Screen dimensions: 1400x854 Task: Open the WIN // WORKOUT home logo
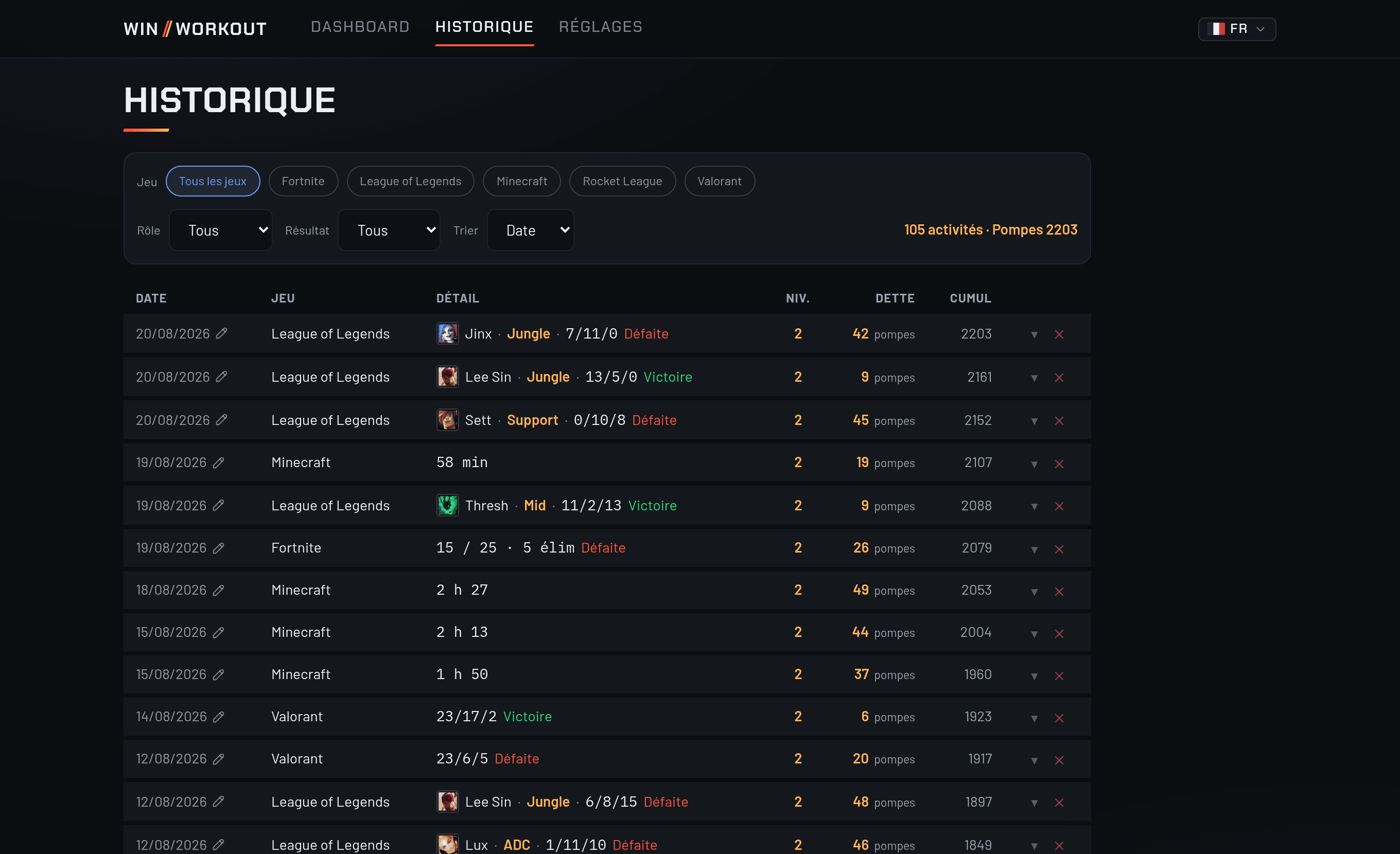[195, 29]
